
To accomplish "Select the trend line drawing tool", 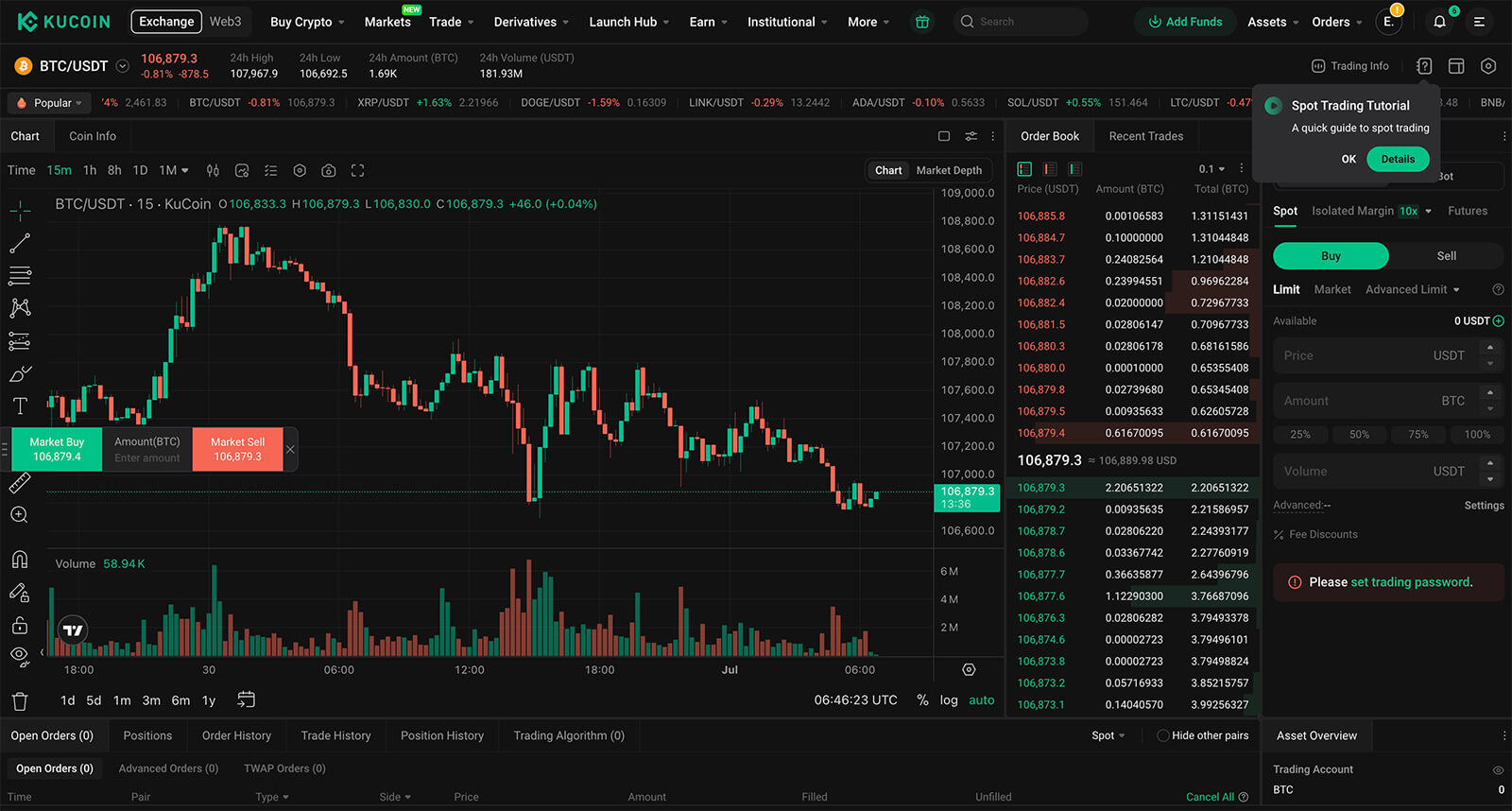I will coord(20,244).
